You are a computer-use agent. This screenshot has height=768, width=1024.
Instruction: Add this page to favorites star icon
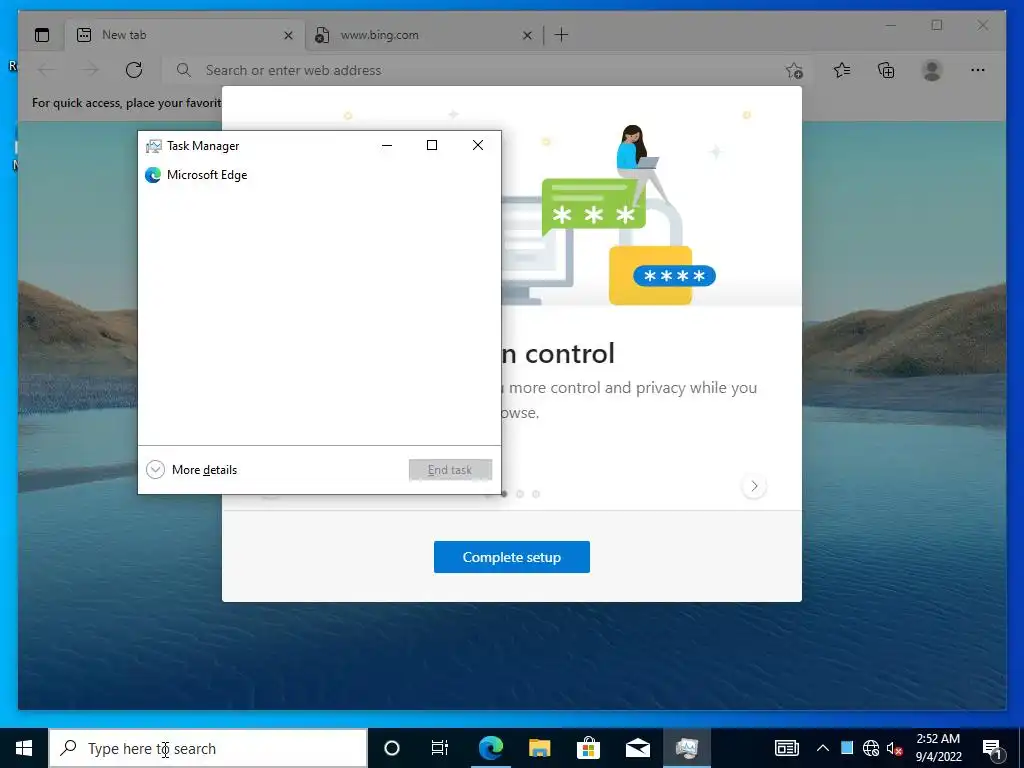coord(794,71)
